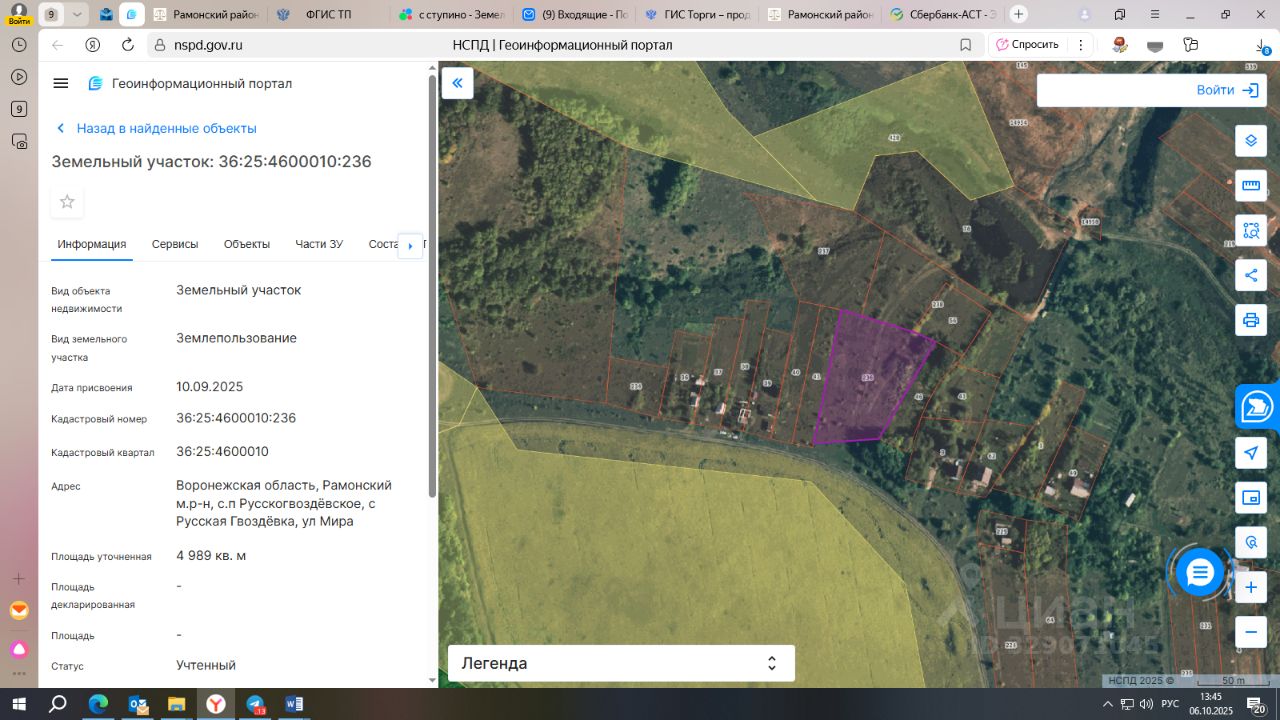This screenshot has height=720, width=1280.
Task: Activate the area search selection tool
Action: (x=1251, y=230)
